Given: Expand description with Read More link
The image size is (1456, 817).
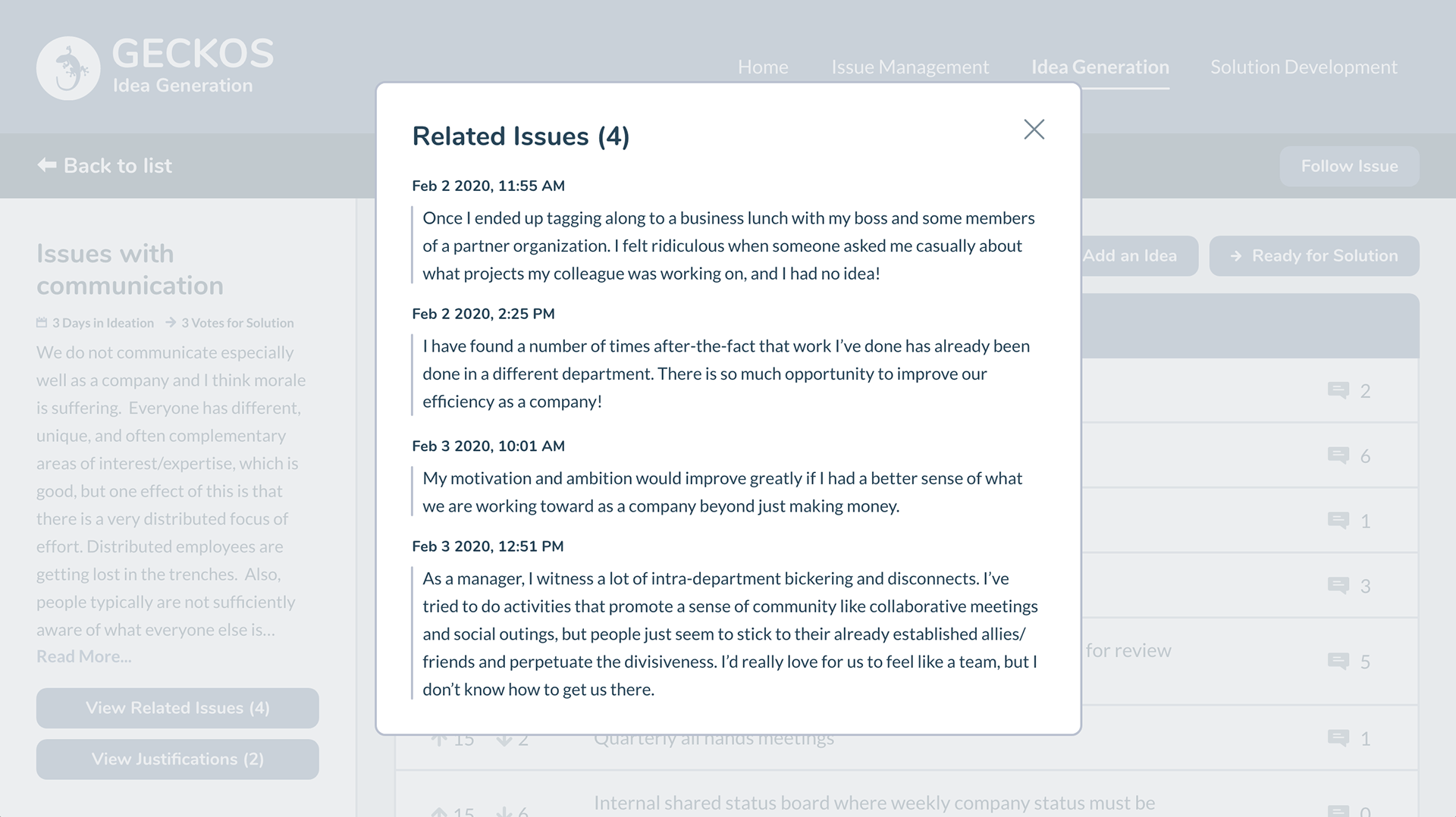Looking at the screenshot, I should [x=84, y=656].
